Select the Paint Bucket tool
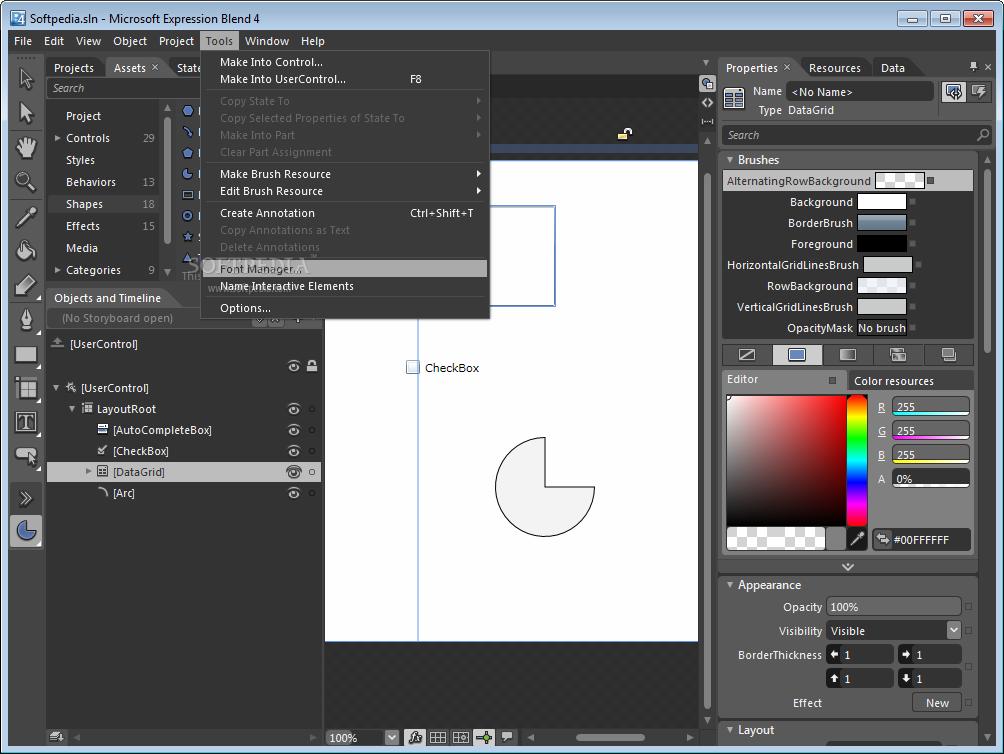 [x=26, y=251]
